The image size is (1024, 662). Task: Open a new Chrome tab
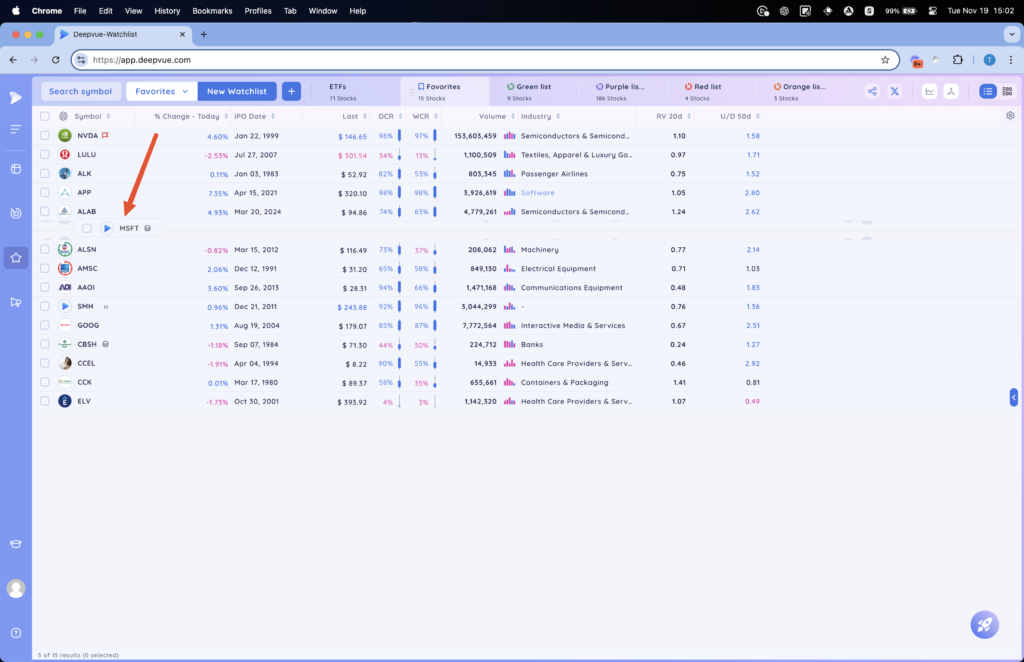[x=204, y=34]
